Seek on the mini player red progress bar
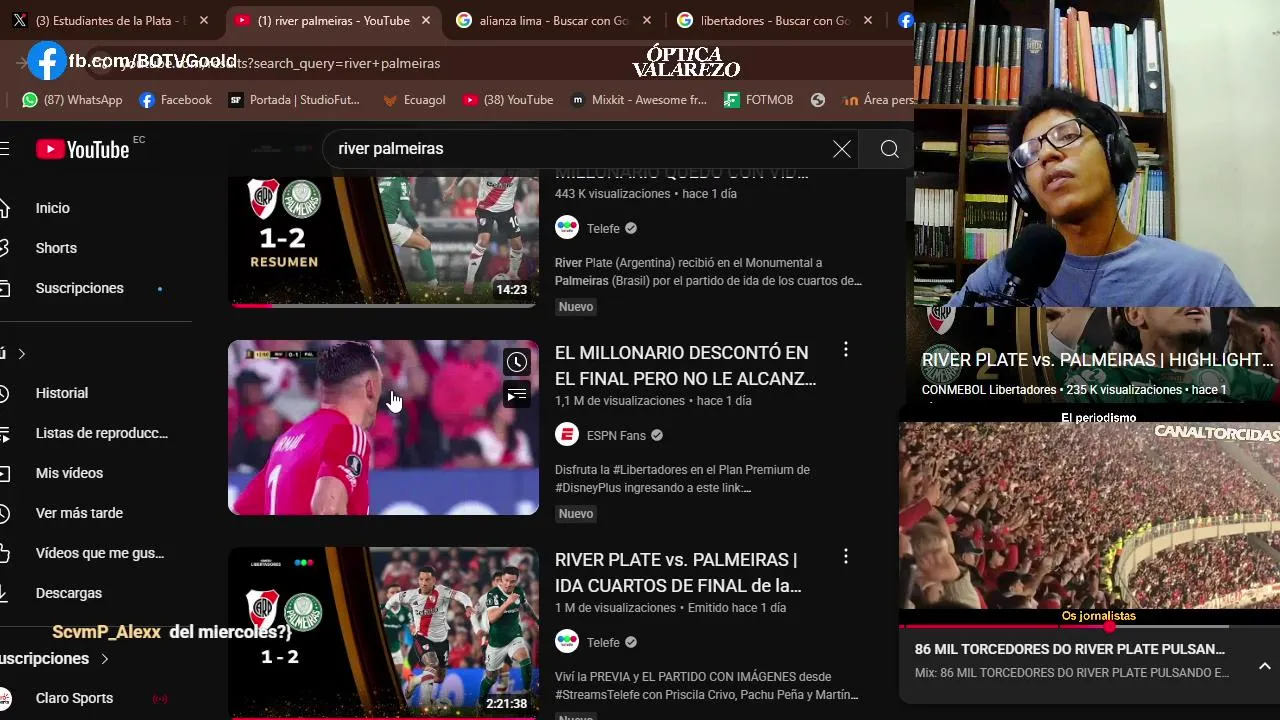 pyautogui.click(x=1089, y=626)
